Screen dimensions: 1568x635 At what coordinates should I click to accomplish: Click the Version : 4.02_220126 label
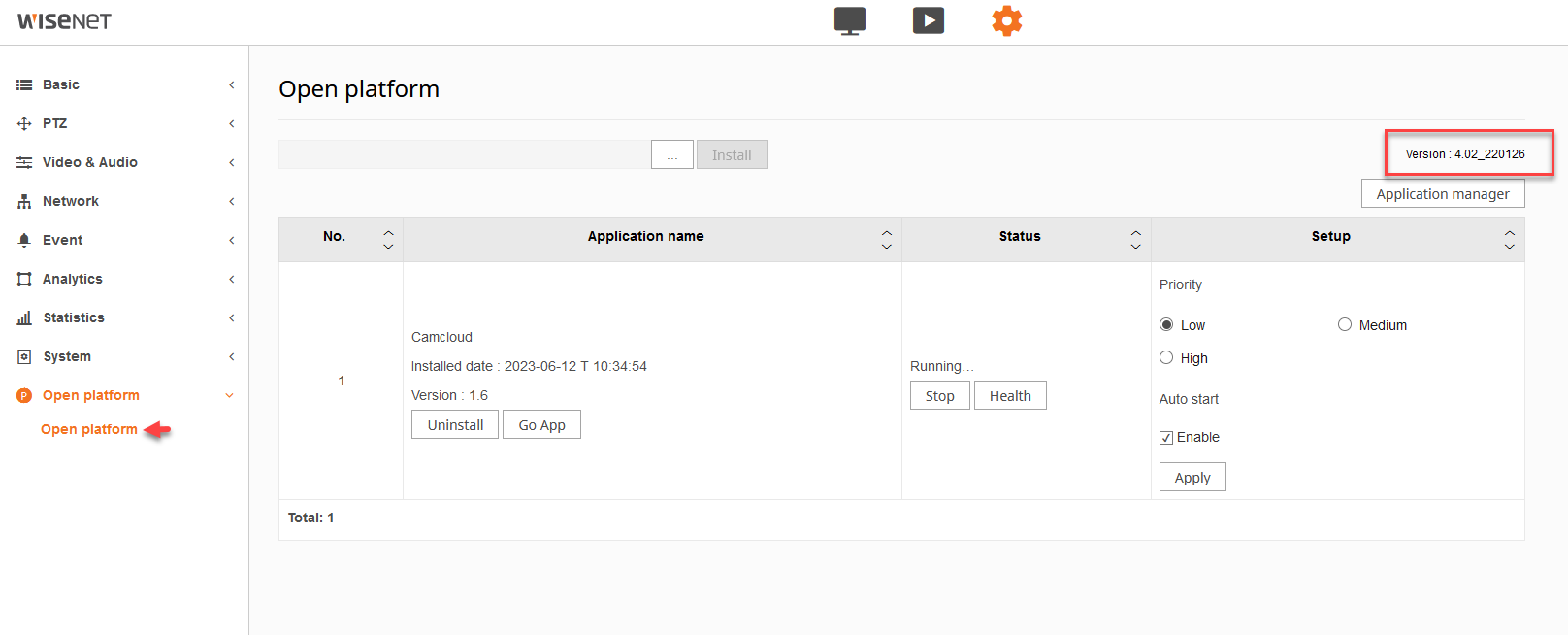[x=1465, y=153]
